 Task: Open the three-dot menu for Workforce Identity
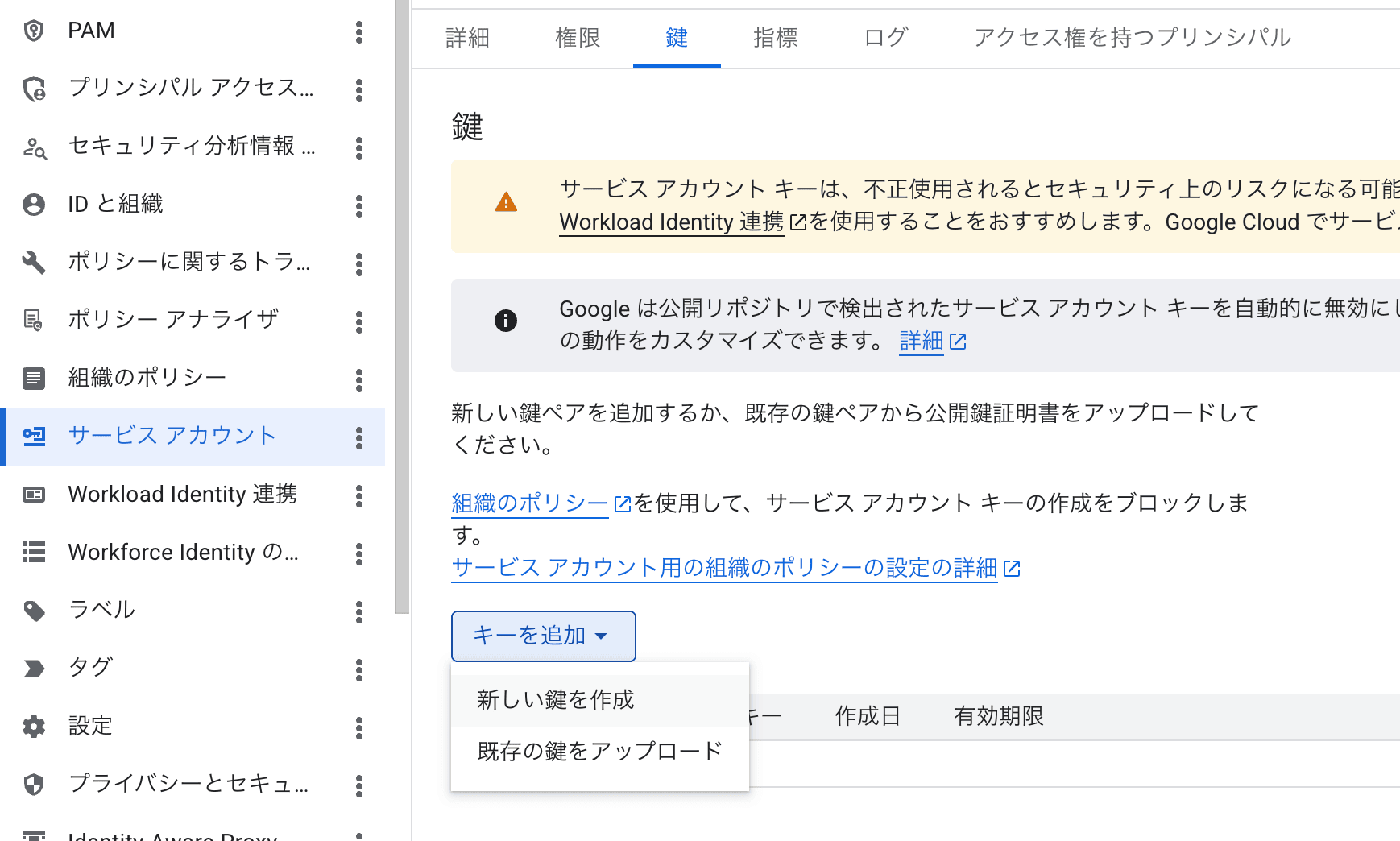pyautogui.click(x=359, y=554)
